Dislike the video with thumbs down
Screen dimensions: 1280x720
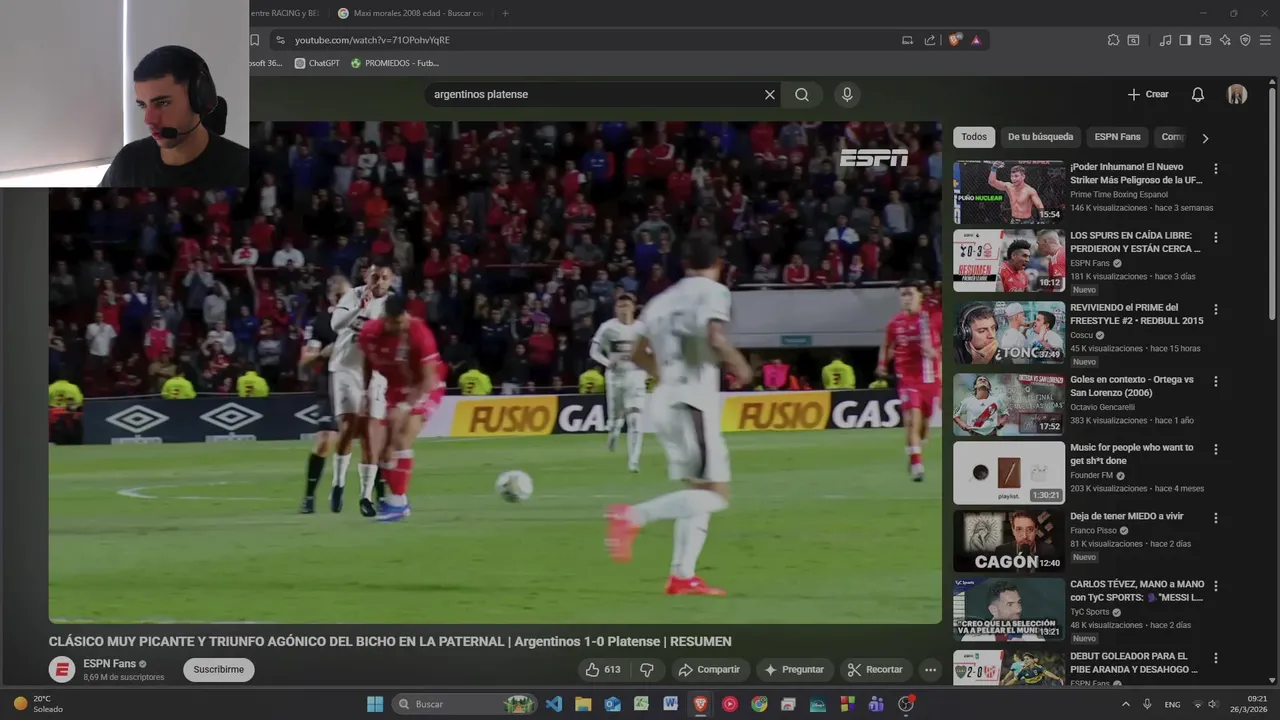coord(647,670)
